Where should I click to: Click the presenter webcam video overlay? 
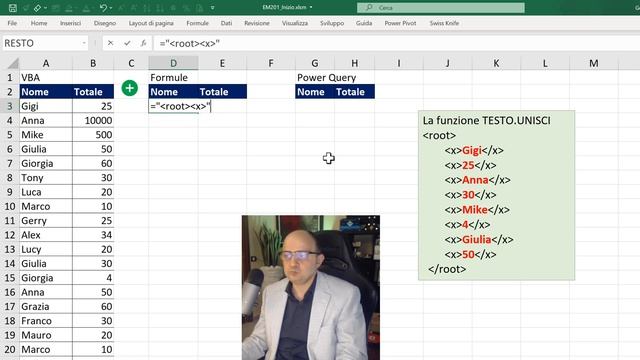pyautogui.click(x=311, y=287)
